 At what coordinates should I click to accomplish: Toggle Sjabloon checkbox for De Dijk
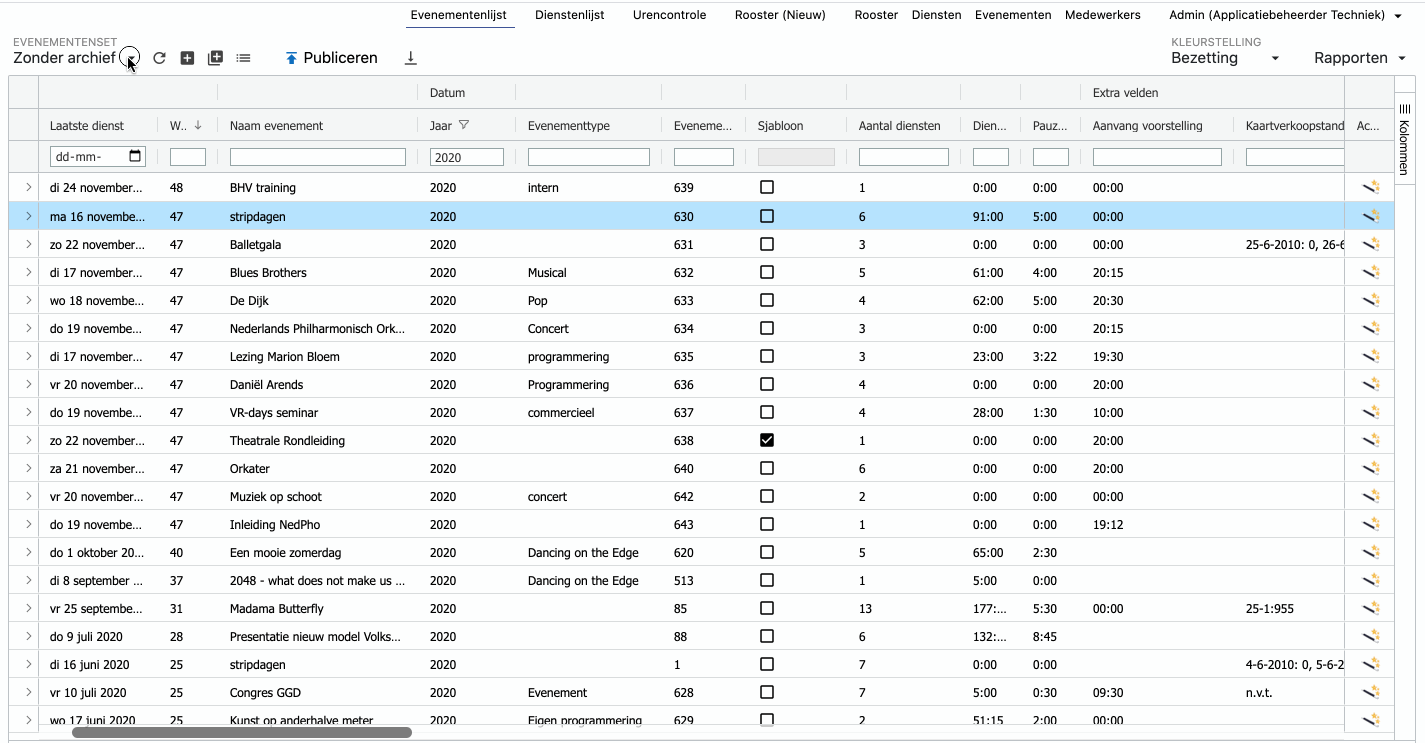pos(767,299)
